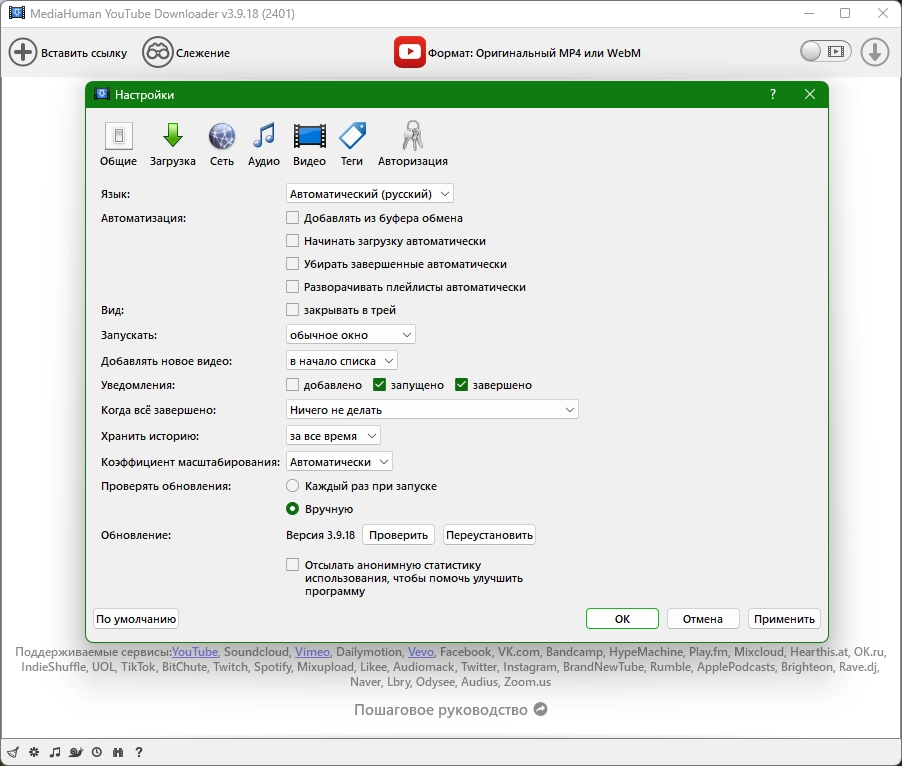902x766 pixels.
Task: Confirm settings with the OK button
Action: (x=622, y=619)
